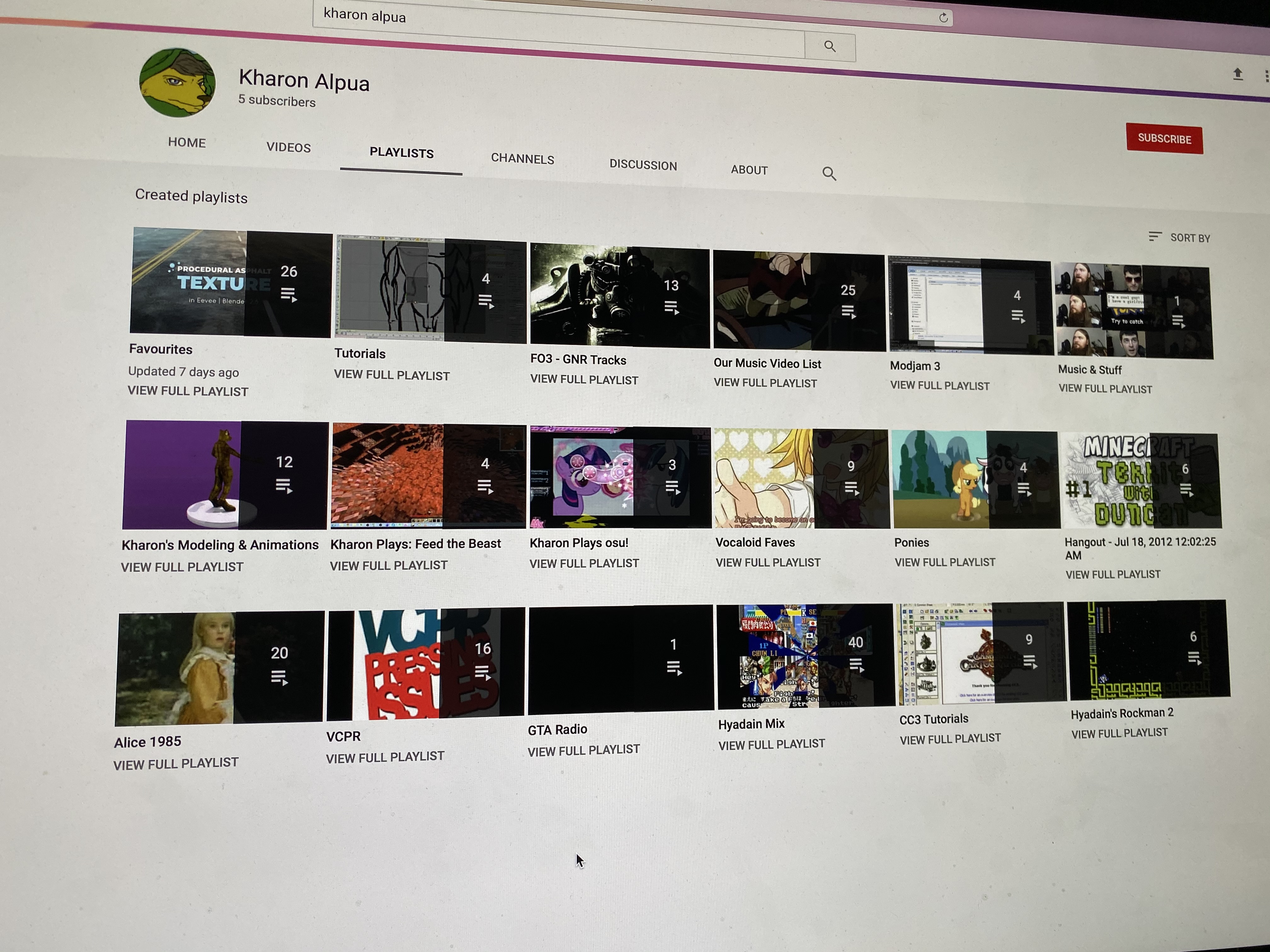
Task: Open the Kharon's Modeling & Animations title
Action: [219, 545]
